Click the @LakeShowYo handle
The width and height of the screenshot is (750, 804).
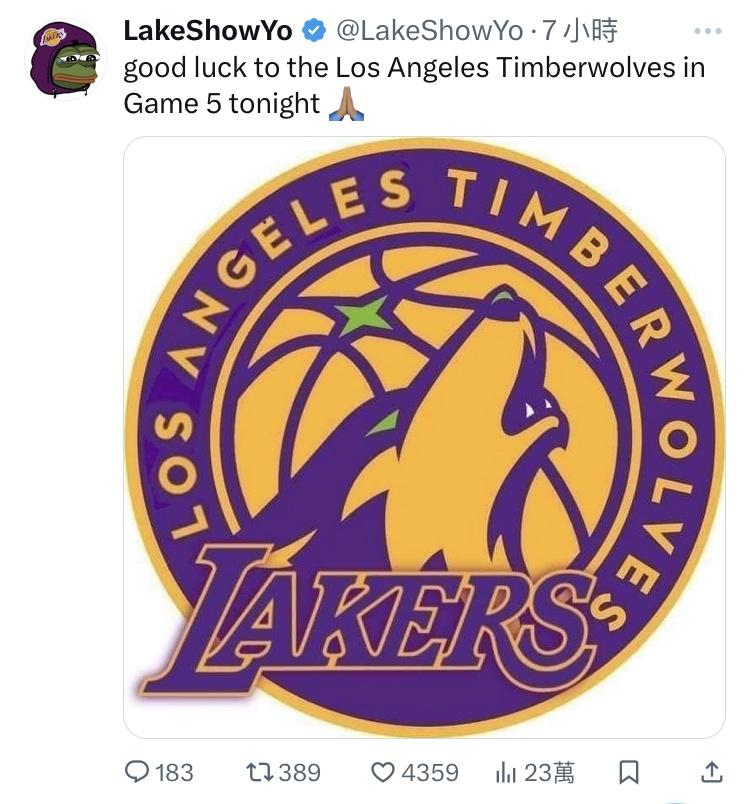tap(430, 31)
